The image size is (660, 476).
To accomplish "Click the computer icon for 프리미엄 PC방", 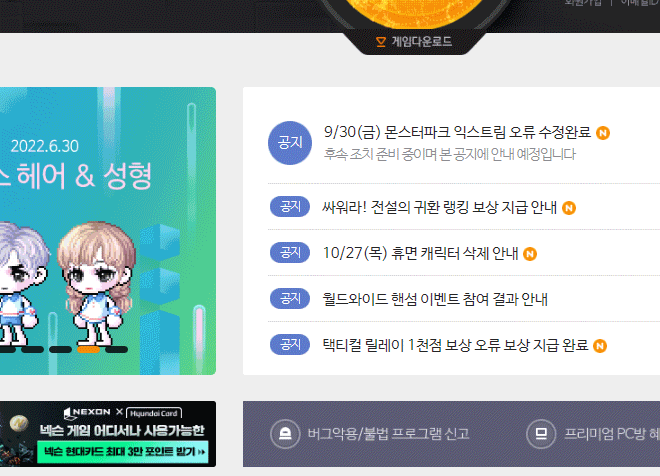I will 541,434.
